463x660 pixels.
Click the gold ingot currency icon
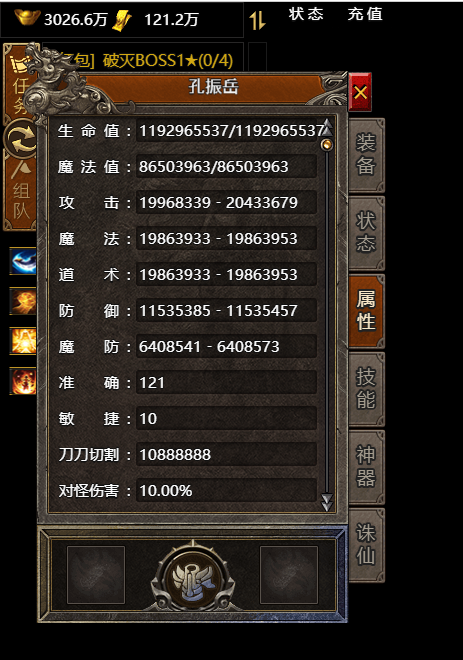click(x=27, y=18)
